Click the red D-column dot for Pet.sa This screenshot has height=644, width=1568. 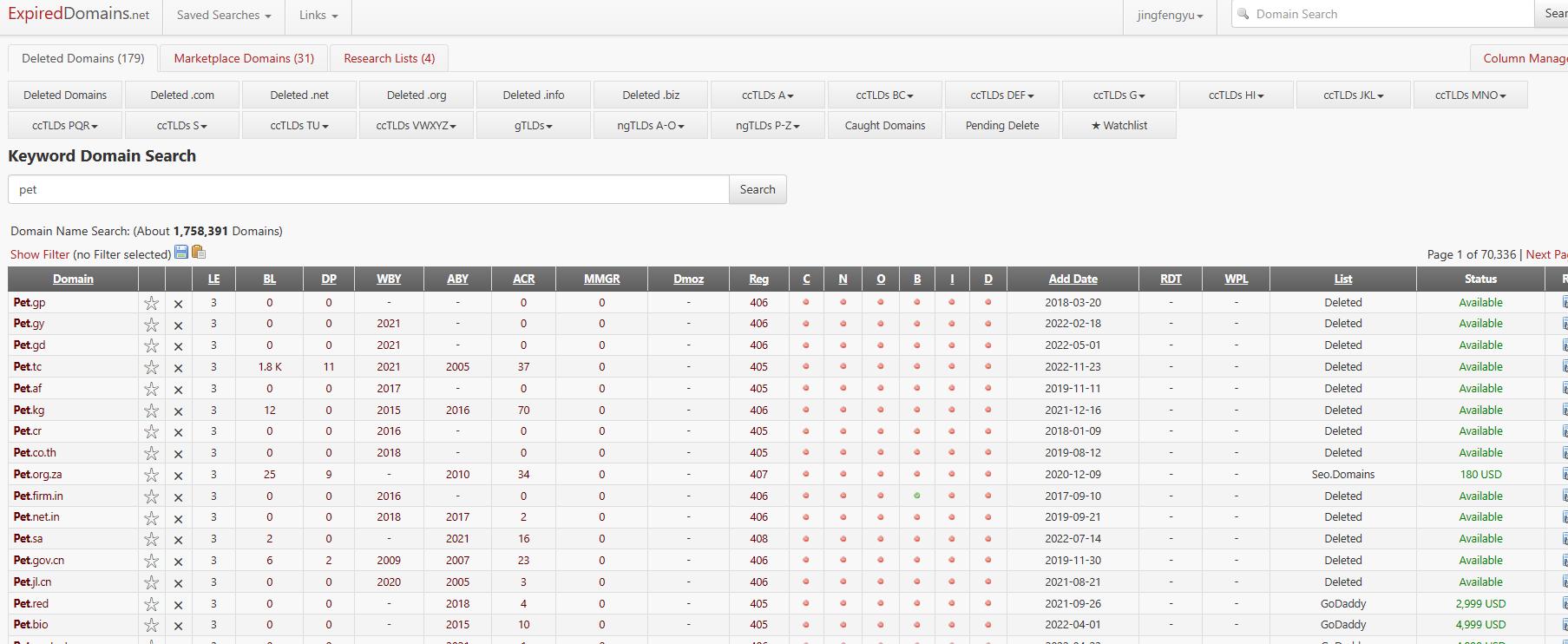tap(987, 539)
